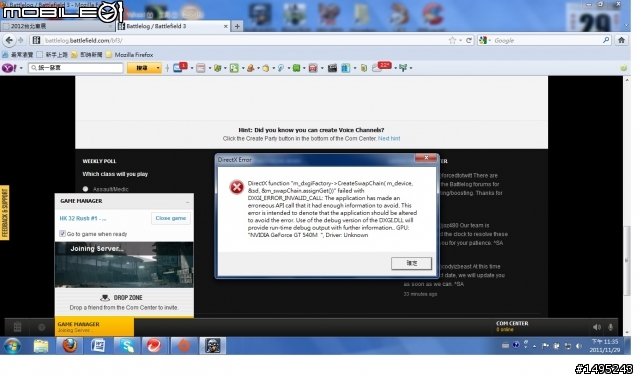The height and width of the screenshot is (377, 640).
Task: Click the Battlelog speaker sound icon
Action: point(596,327)
